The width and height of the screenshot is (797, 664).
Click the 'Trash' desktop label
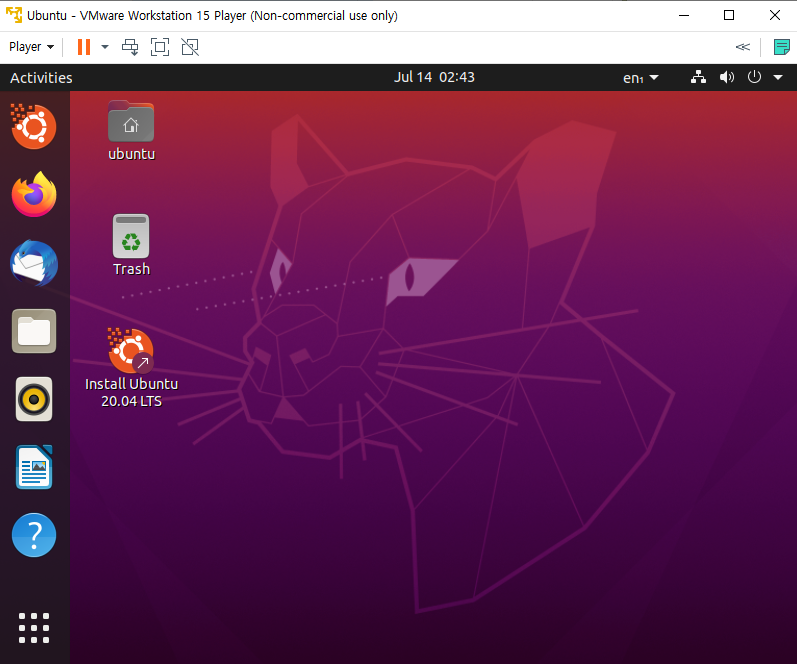(x=131, y=269)
